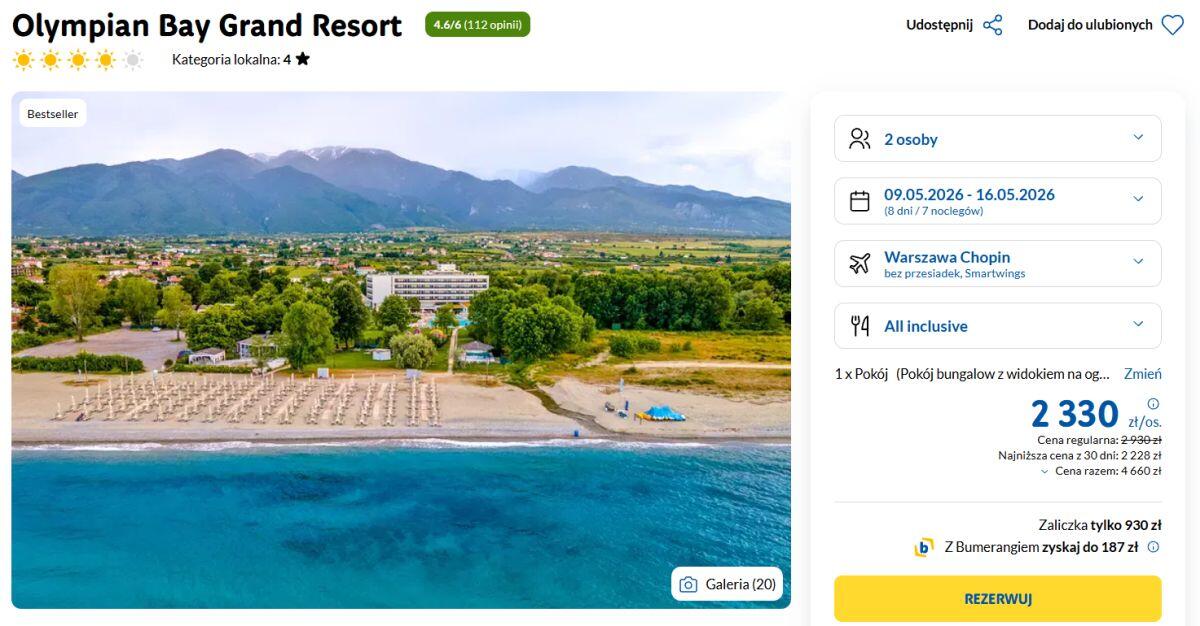Click the Bumerang logo icon
The width and height of the screenshot is (1200, 626).
pyautogui.click(x=924, y=547)
